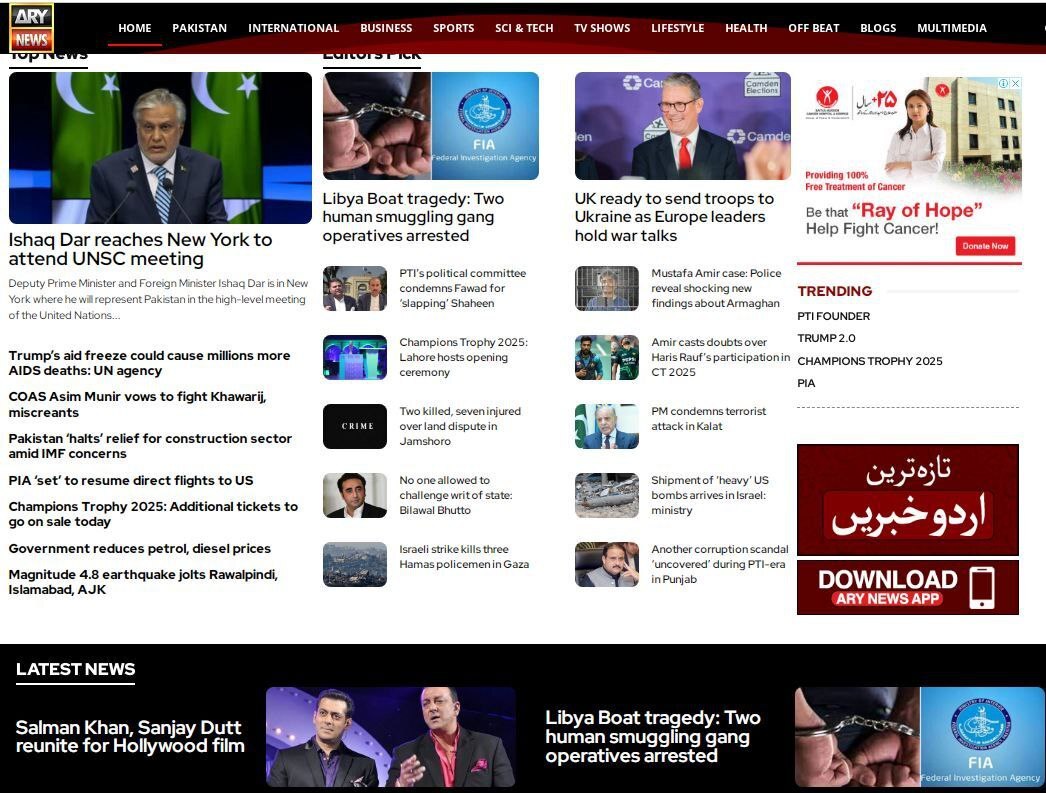Read Bilawal Bhutto writ of state story
This screenshot has height=793, width=1046.
pyautogui.click(x=456, y=495)
